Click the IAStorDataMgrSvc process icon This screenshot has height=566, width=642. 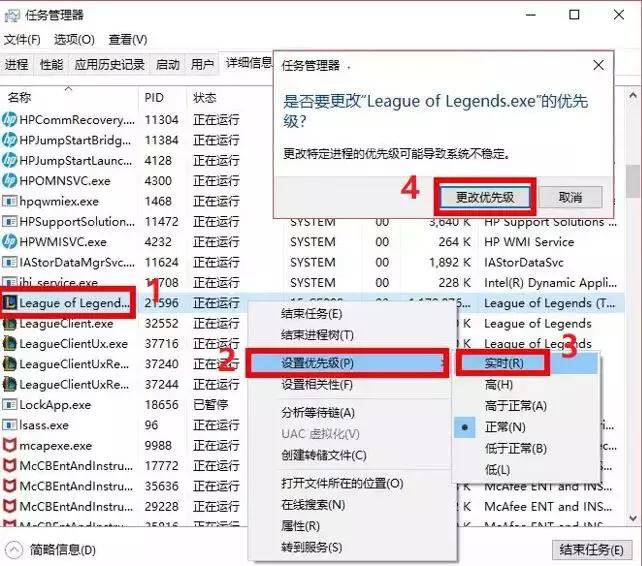click(9, 262)
